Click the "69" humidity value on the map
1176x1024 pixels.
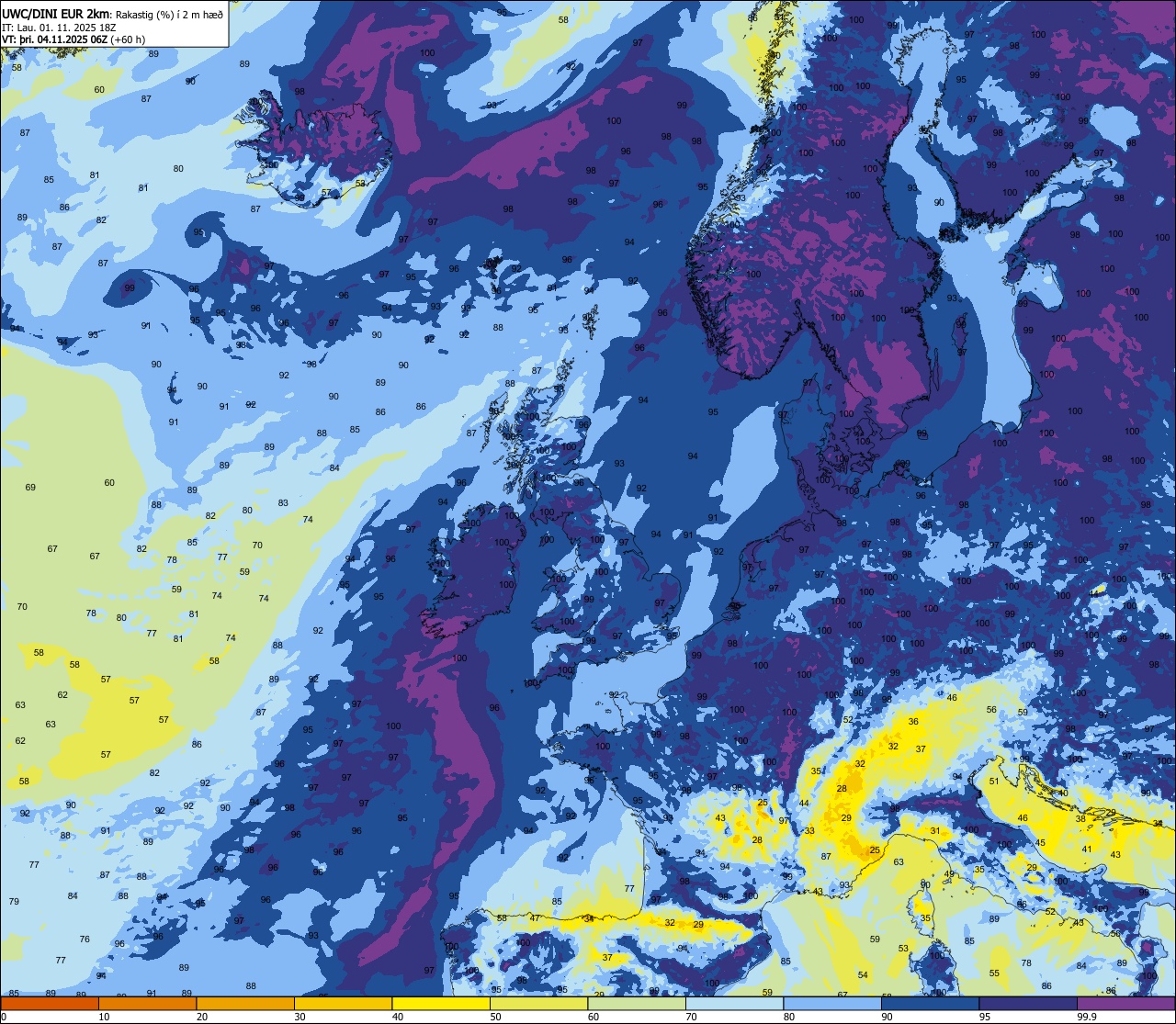point(30,487)
